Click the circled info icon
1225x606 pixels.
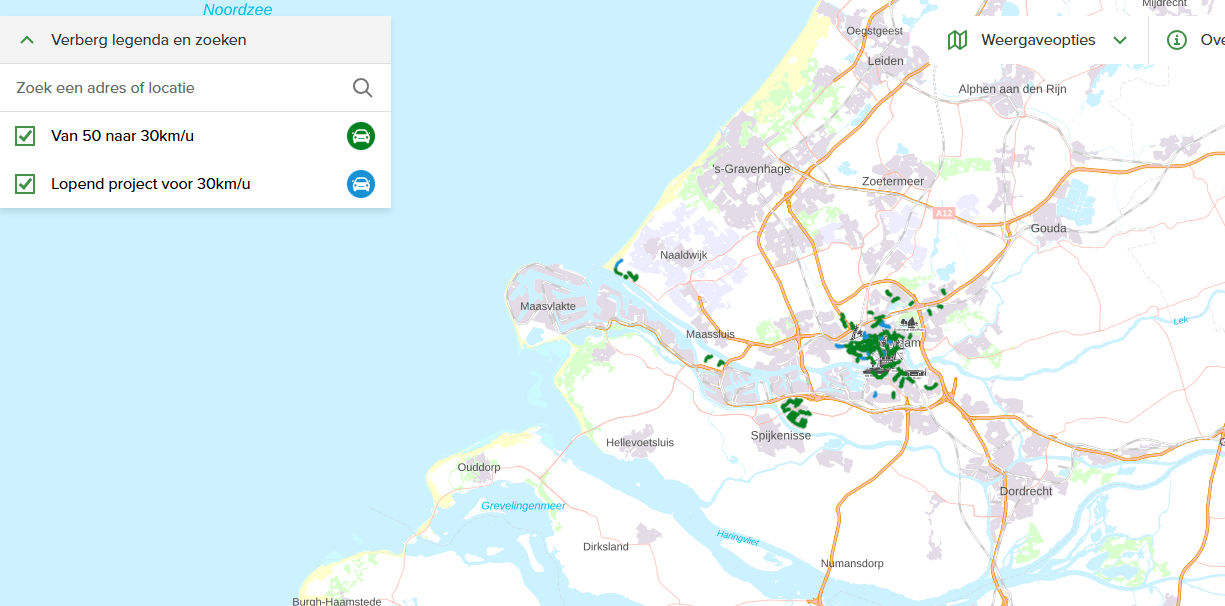click(1177, 40)
